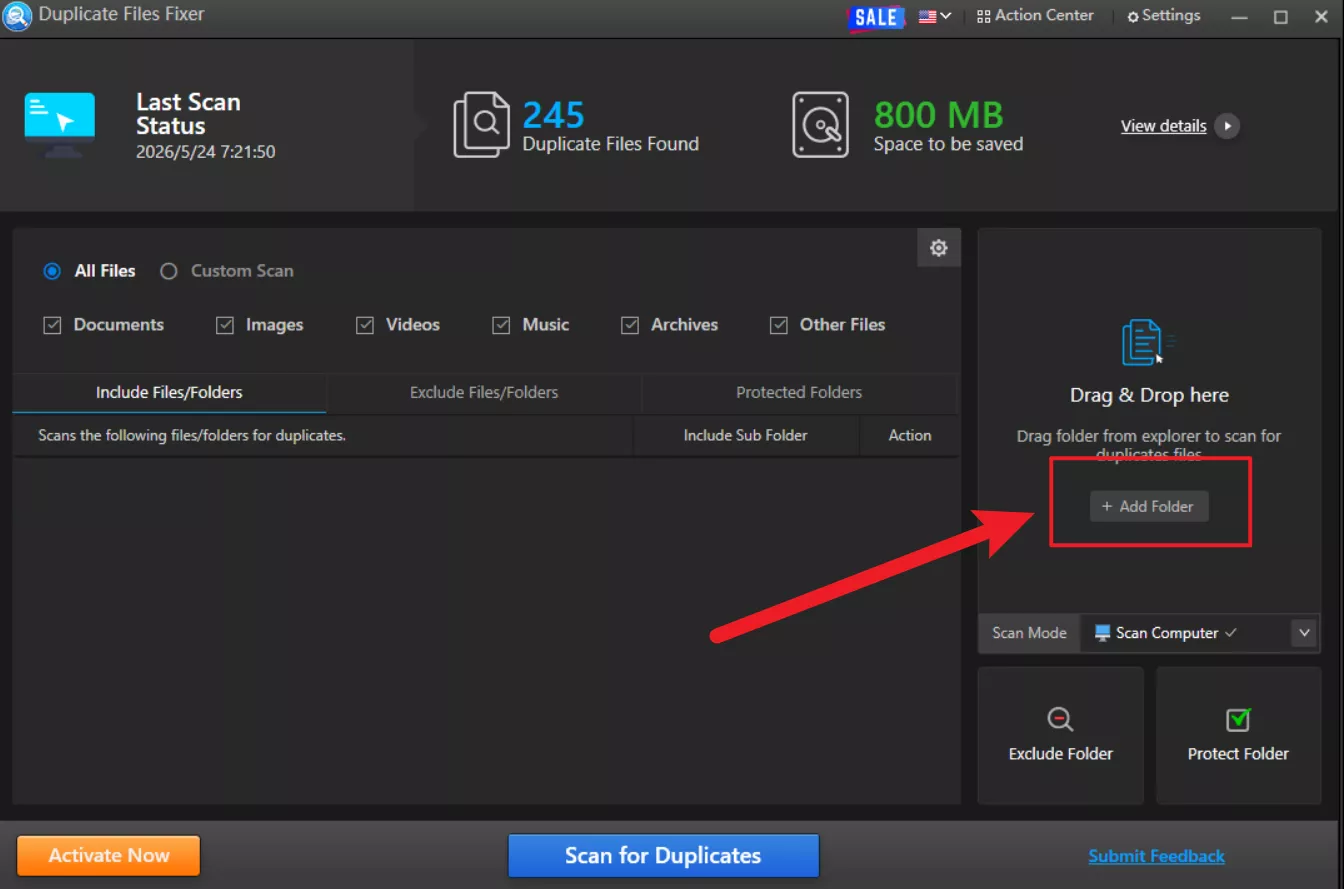This screenshot has height=889, width=1344.
Task: Uncheck the Music checkbox
Action: [x=501, y=325]
